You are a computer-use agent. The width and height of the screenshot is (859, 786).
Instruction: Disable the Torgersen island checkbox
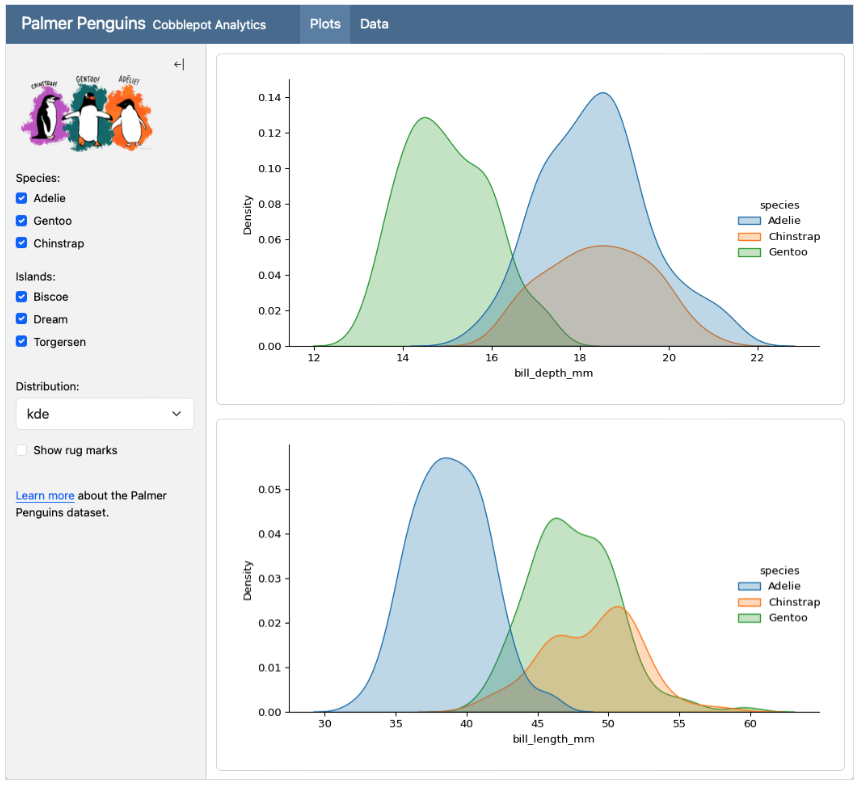coord(22,342)
